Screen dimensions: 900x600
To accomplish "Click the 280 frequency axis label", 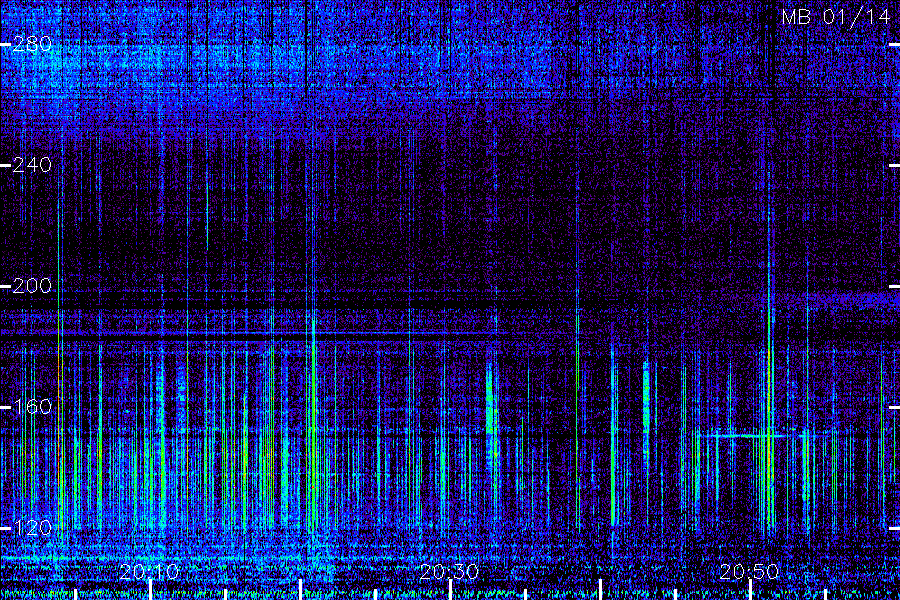I will [x=32, y=44].
